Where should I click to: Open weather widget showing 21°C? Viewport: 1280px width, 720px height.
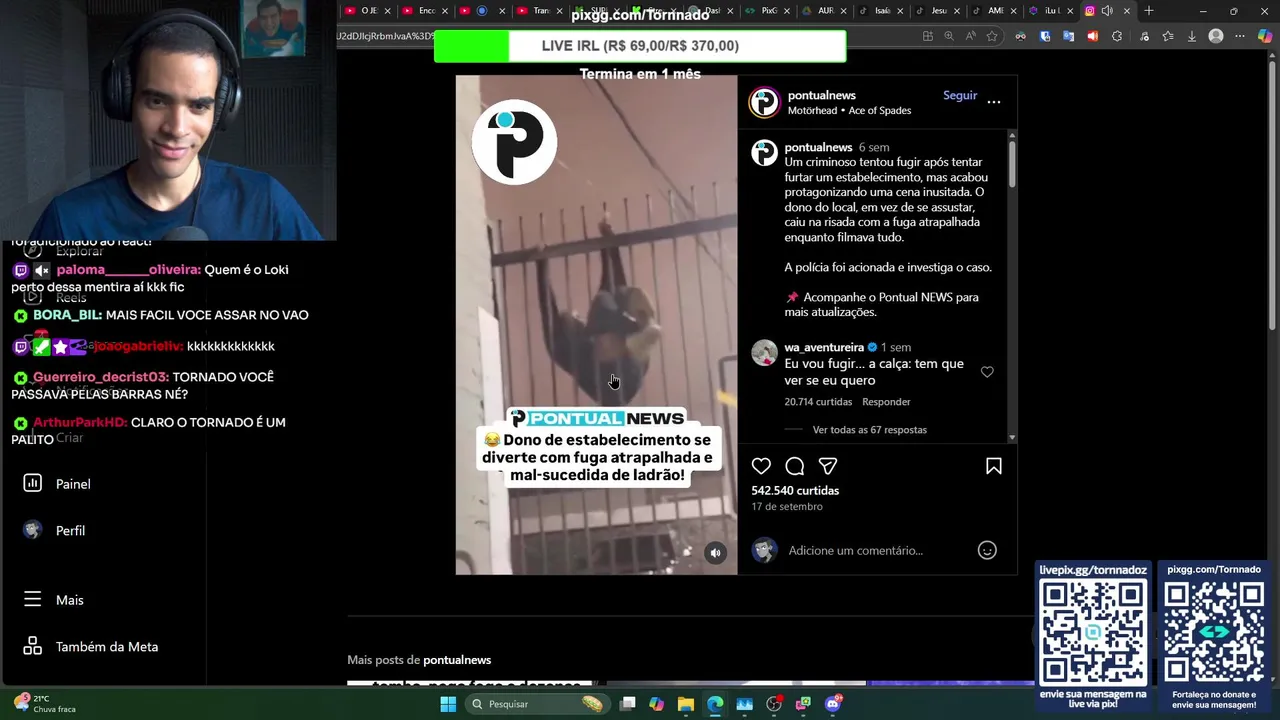point(44,704)
